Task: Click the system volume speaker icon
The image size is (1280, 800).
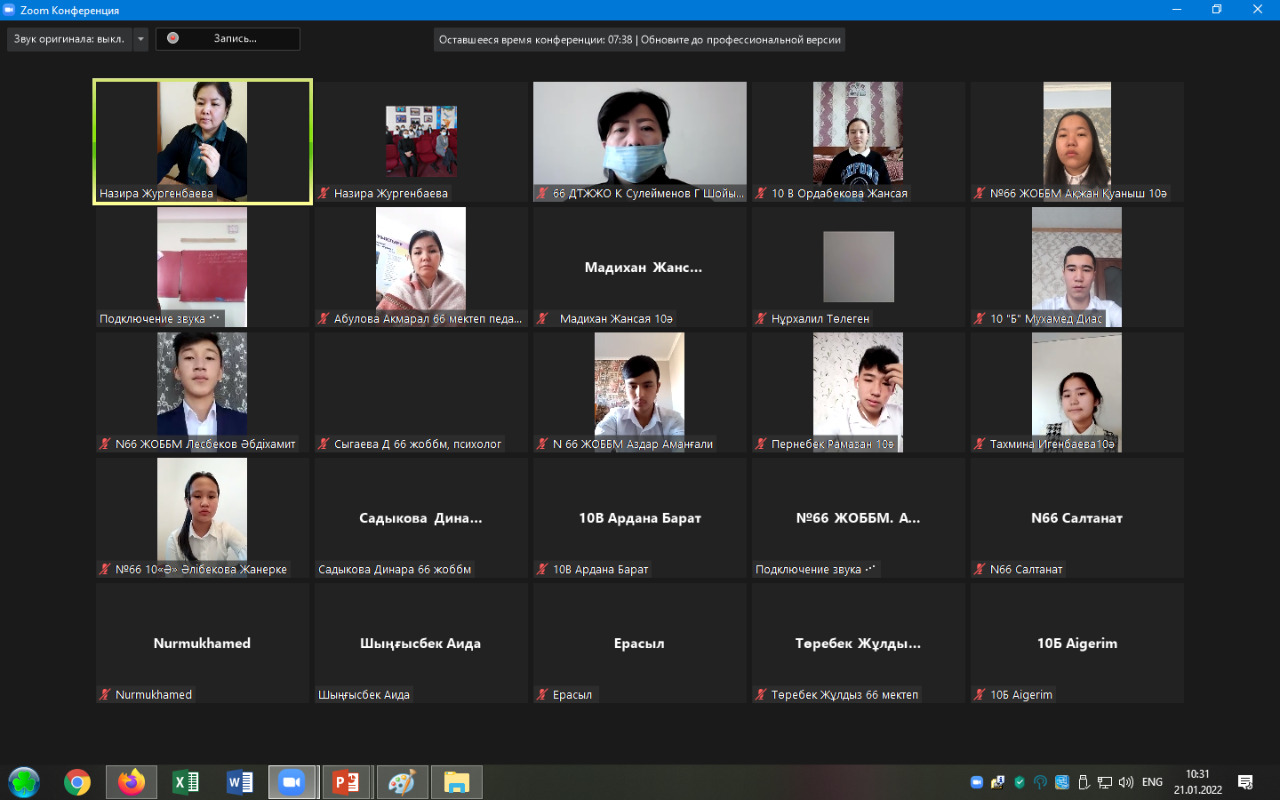Action: [1126, 782]
